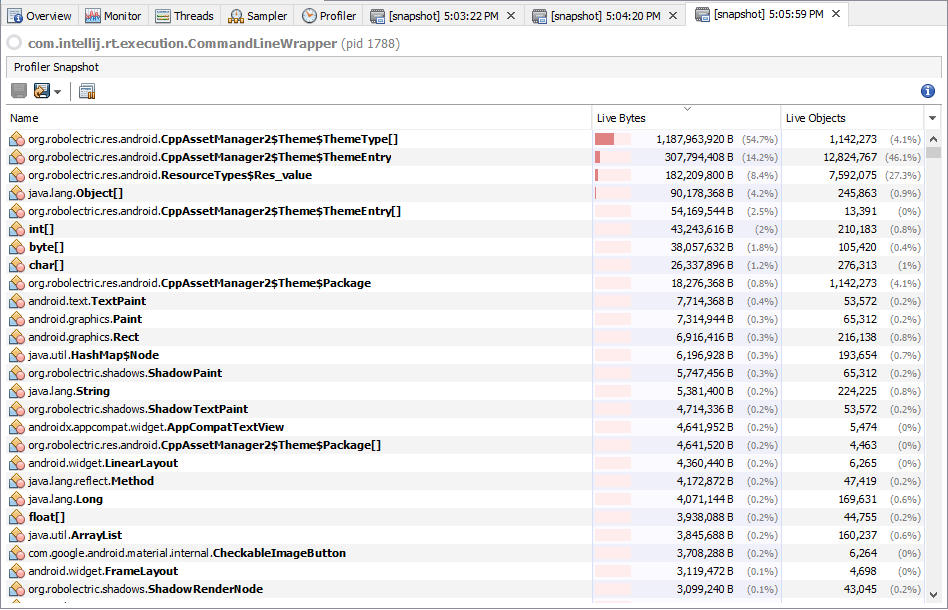The image size is (948, 610).
Task: Open the column options dropdown in the header row
Action: click(x=933, y=118)
